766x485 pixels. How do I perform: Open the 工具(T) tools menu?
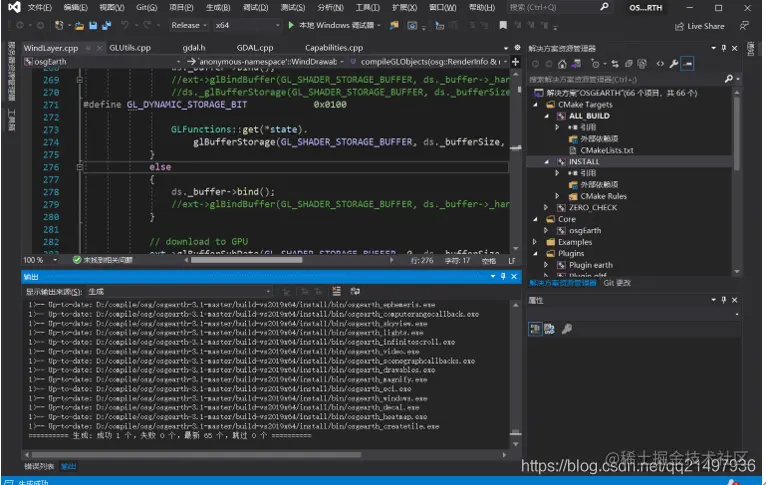367,7
